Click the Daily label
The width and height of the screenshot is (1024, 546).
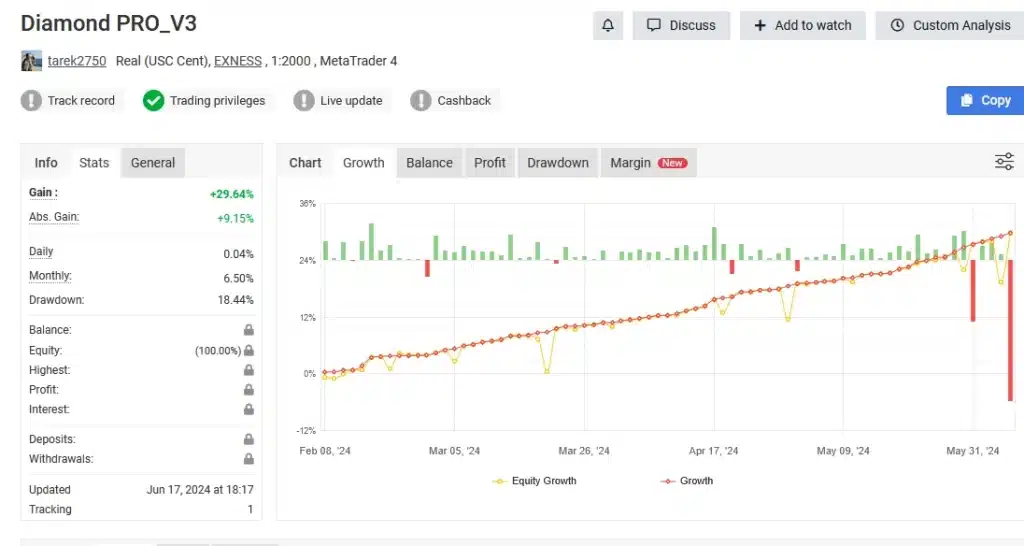coord(41,251)
